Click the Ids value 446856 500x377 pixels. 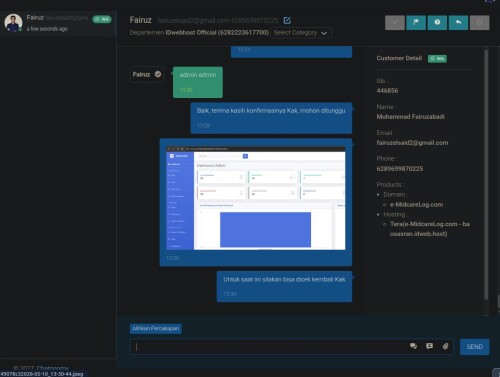pyautogui.click(x=387, y=91)
